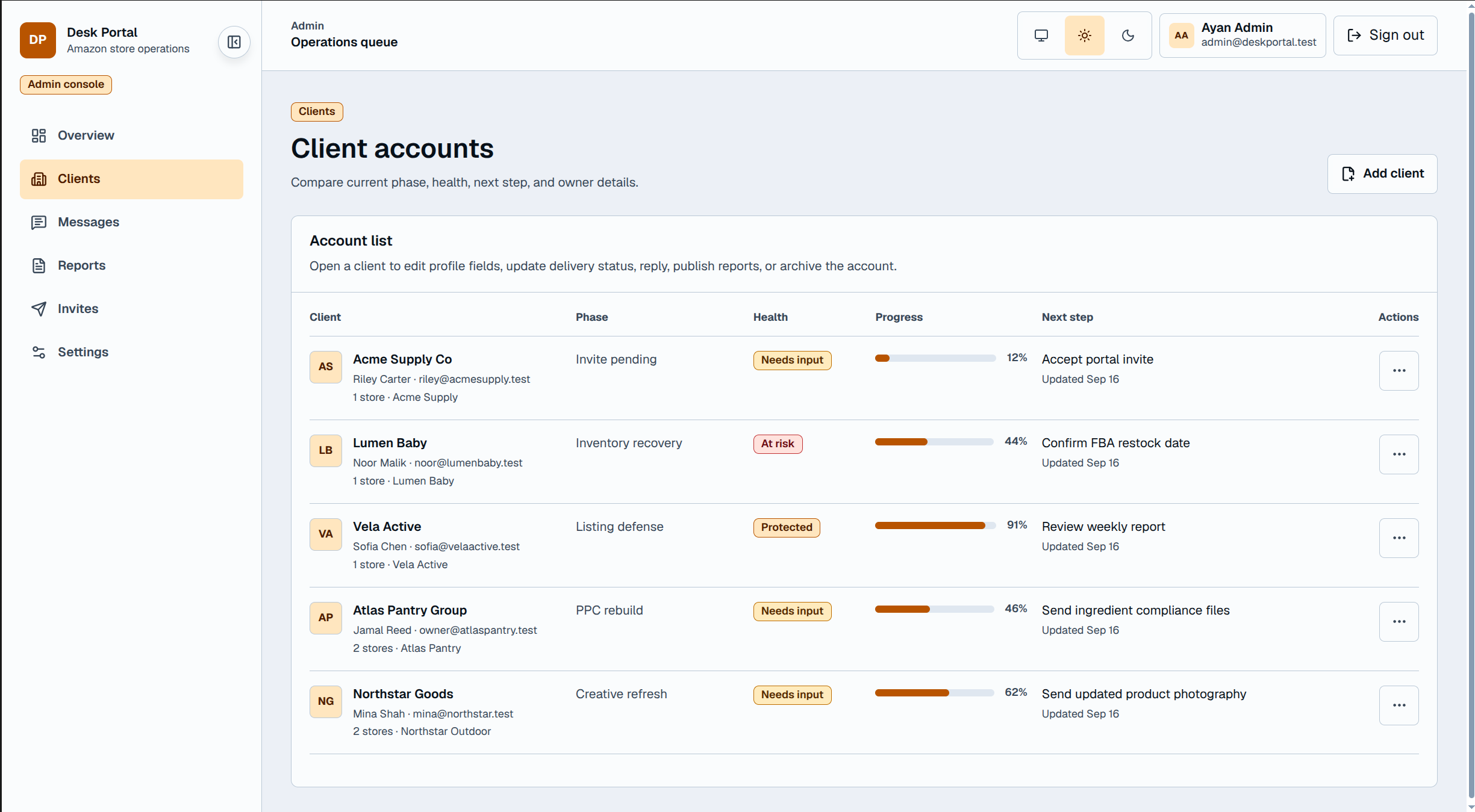Viewport: 1475px width, 812px height.
Task: Click the page vertical scrollbar
Action: [1471, 406]
